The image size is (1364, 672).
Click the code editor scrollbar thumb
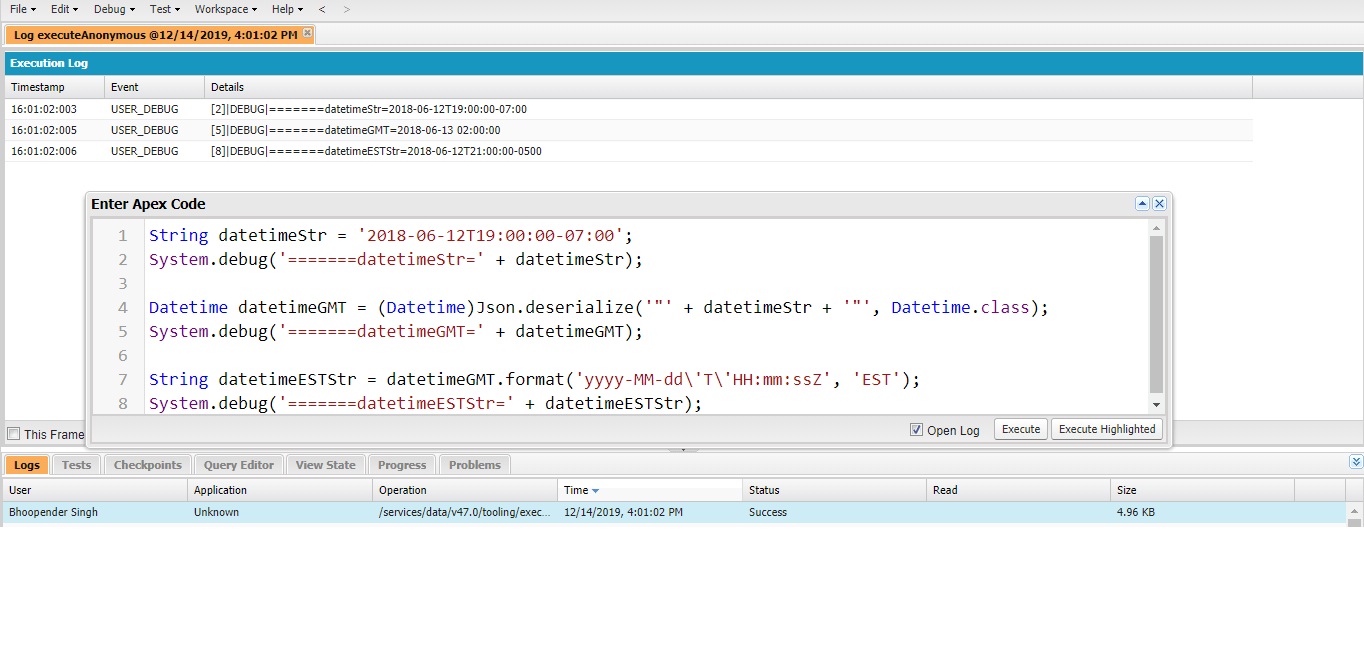tap(1157, 314)
